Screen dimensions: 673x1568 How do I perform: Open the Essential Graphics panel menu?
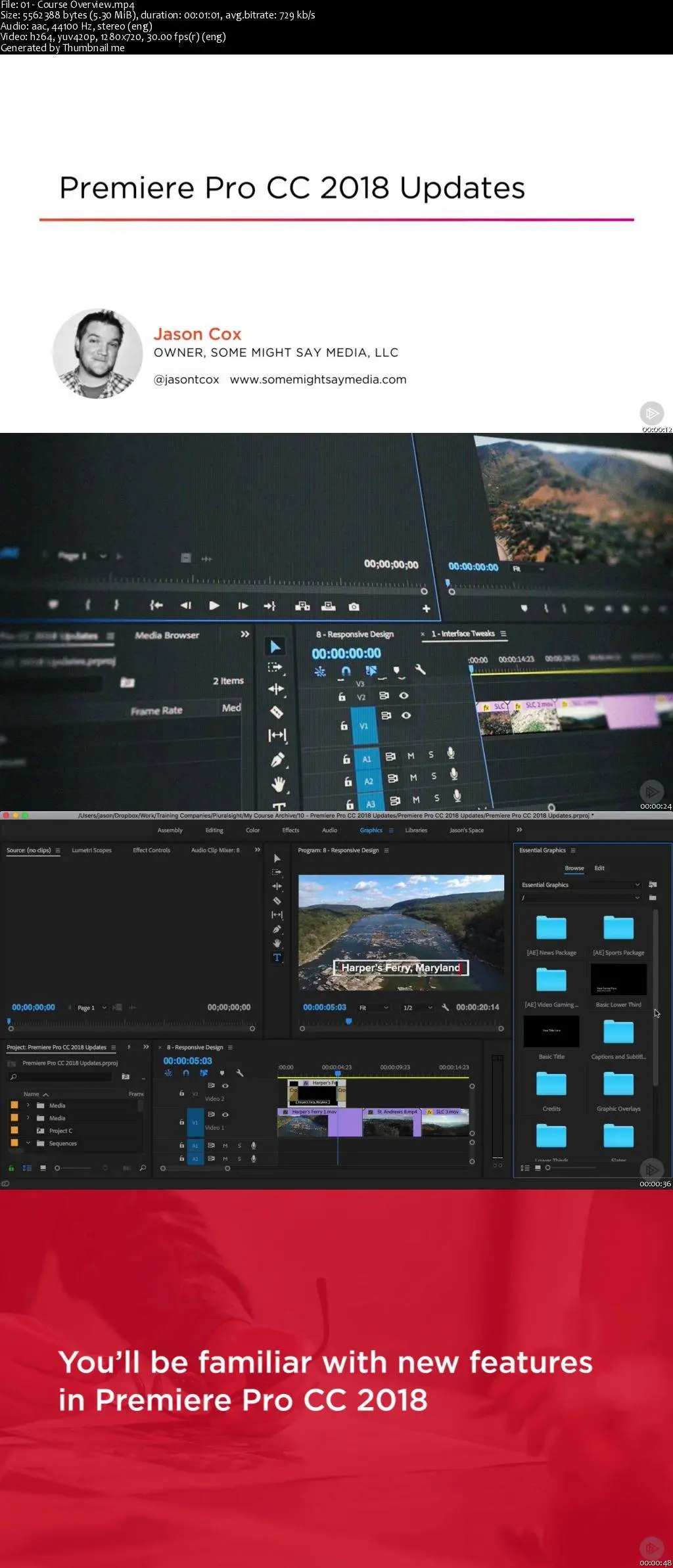coord(573,850)
